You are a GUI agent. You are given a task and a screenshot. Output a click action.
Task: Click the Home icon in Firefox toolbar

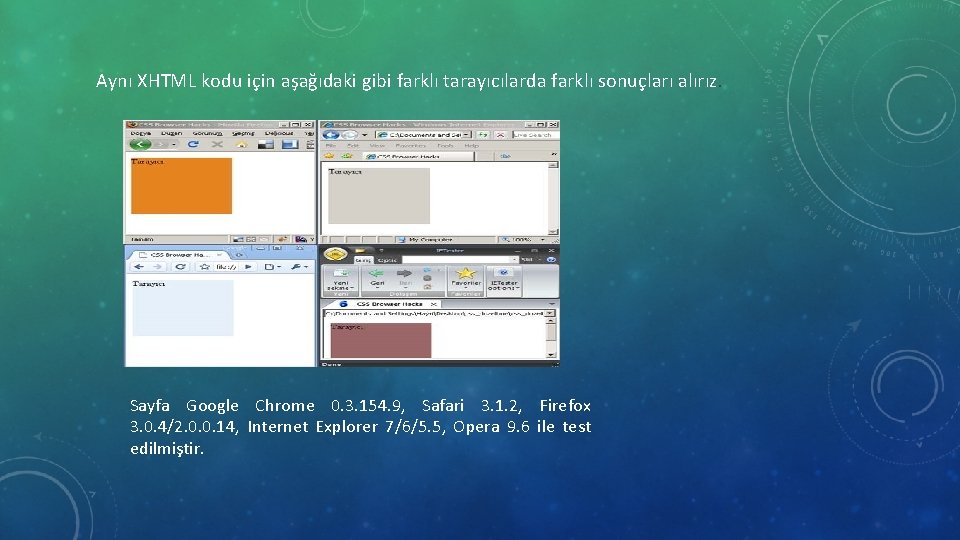(242, 144)
